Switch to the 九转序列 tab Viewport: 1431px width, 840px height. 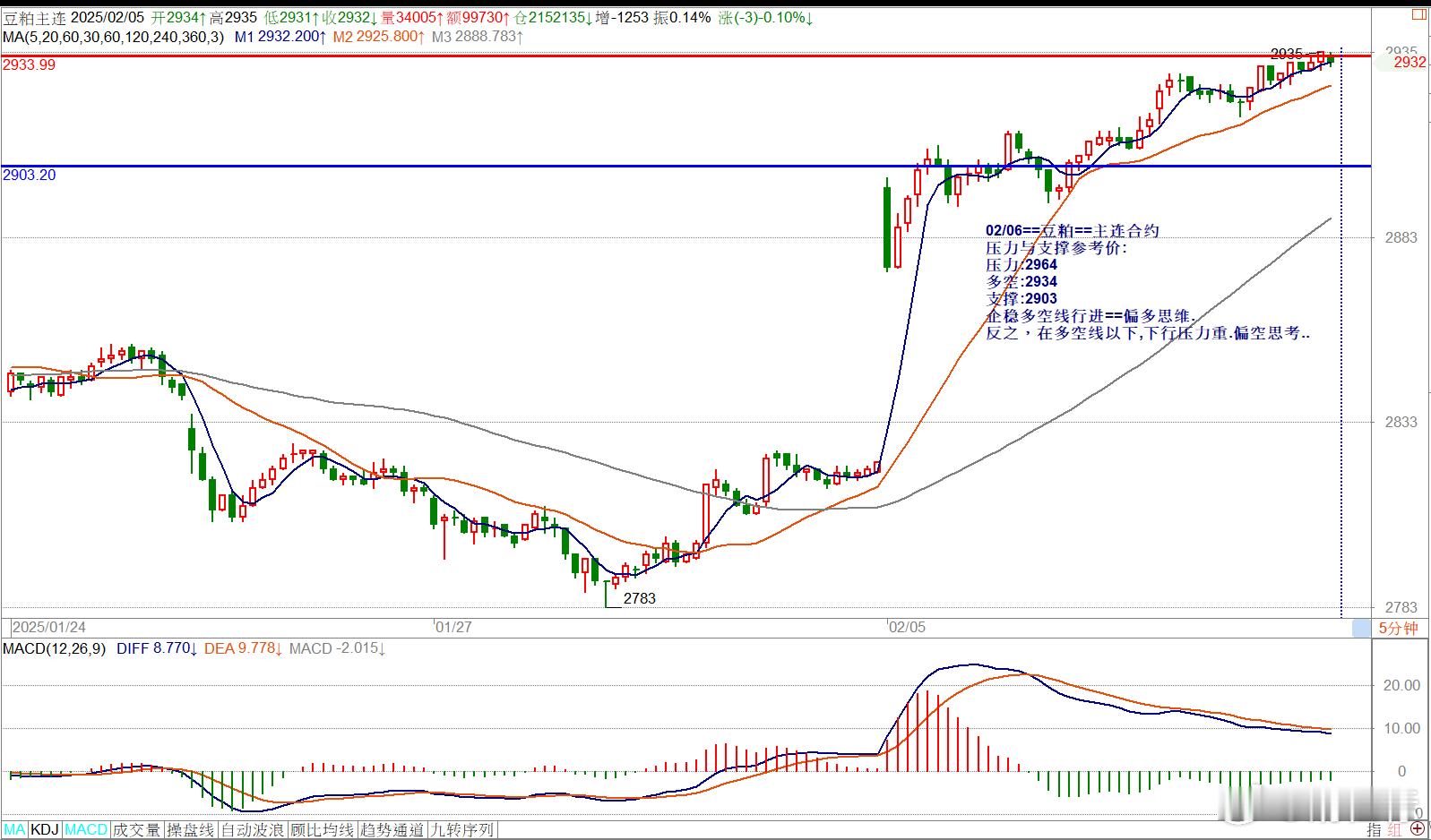462,830
